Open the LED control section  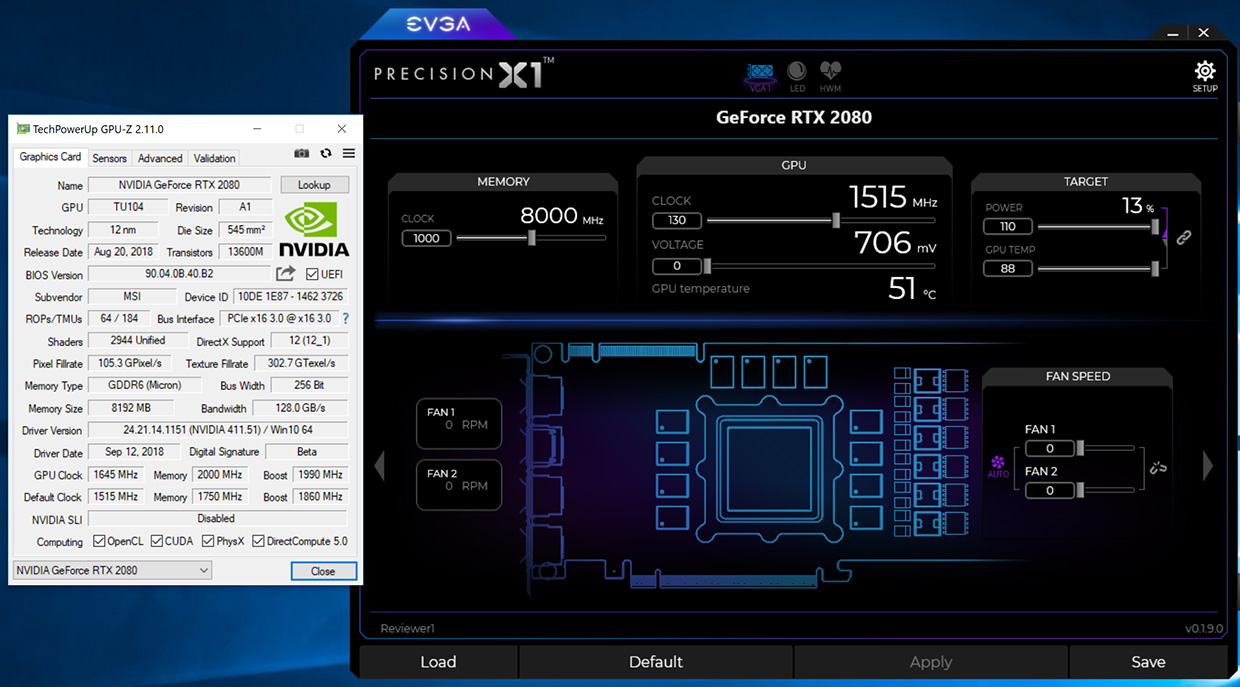(x=797, y=77)
